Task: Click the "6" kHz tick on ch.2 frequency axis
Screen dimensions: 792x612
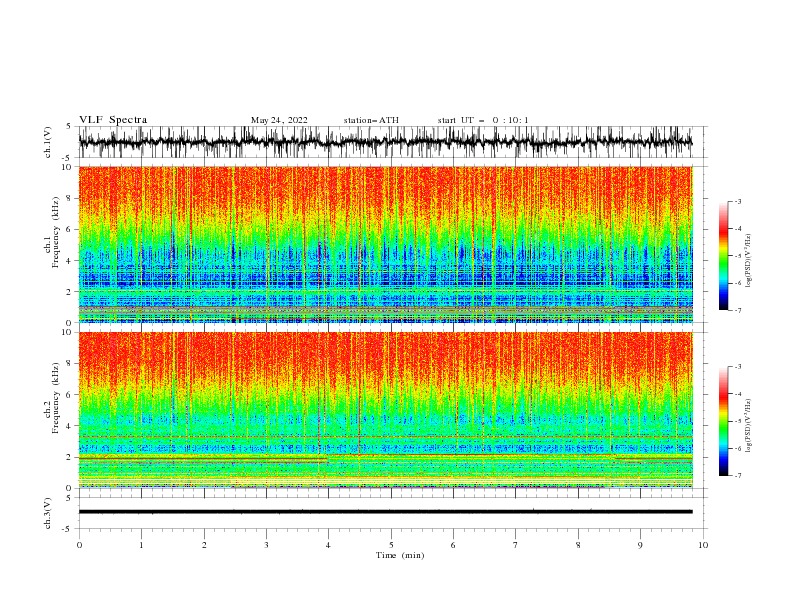Action: 70,395
